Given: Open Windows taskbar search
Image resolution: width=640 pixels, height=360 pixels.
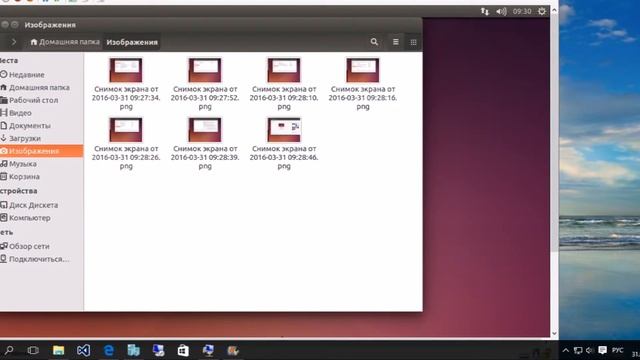Looking at the screenshot, I should pyautogui.click(x=9, y=350).
